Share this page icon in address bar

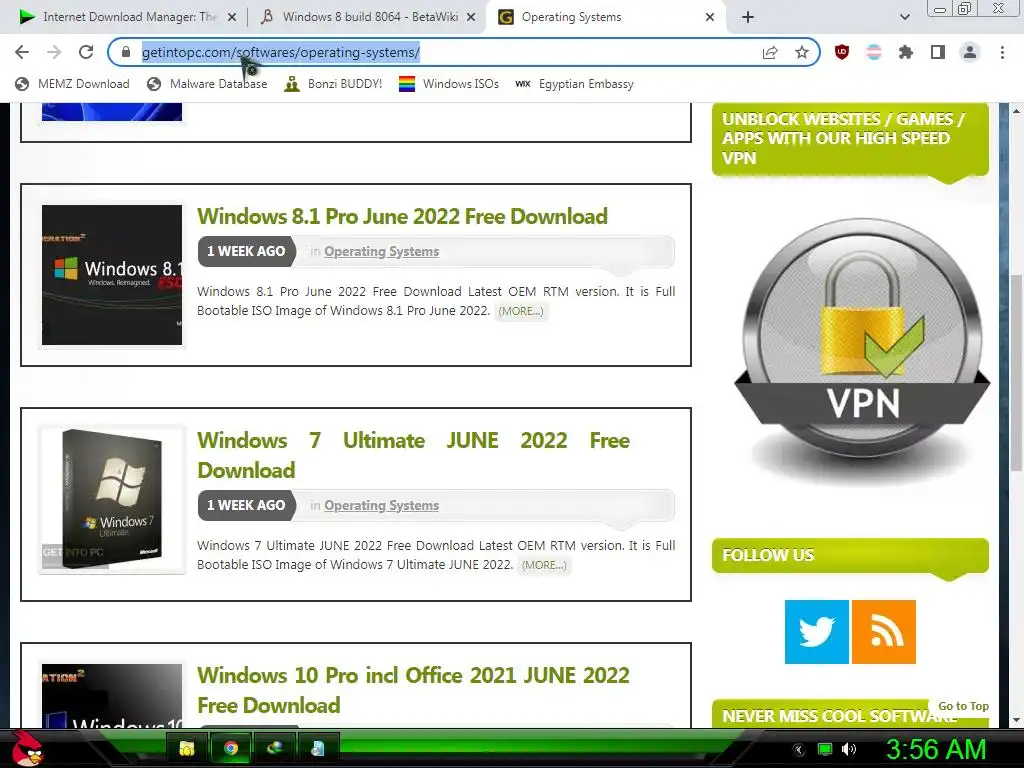tap(770, 52)
